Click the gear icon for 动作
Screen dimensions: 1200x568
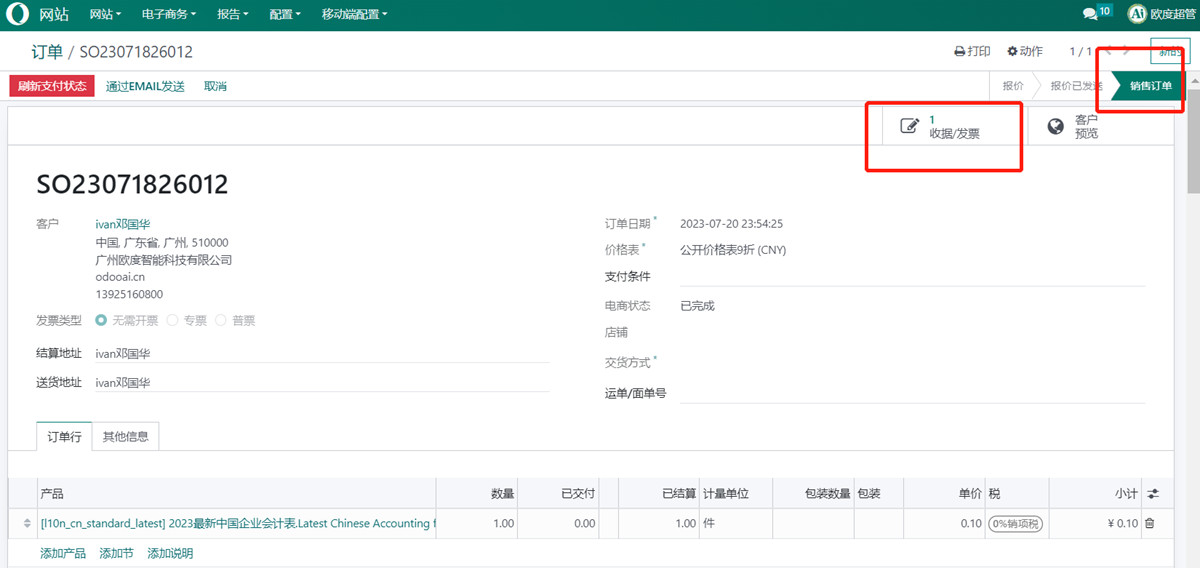(1012, 51)
